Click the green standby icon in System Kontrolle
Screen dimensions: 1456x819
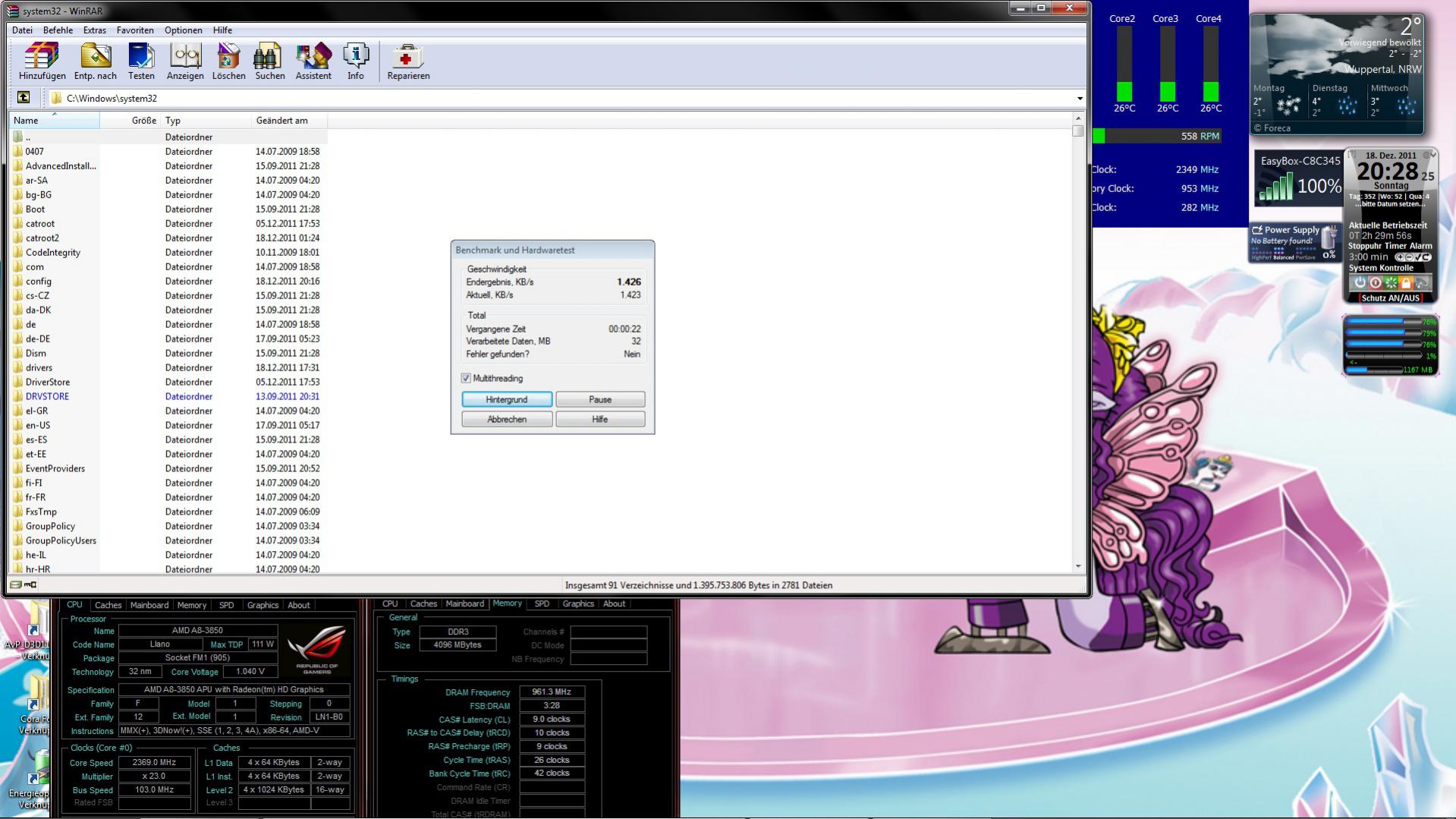[1391, 282]
